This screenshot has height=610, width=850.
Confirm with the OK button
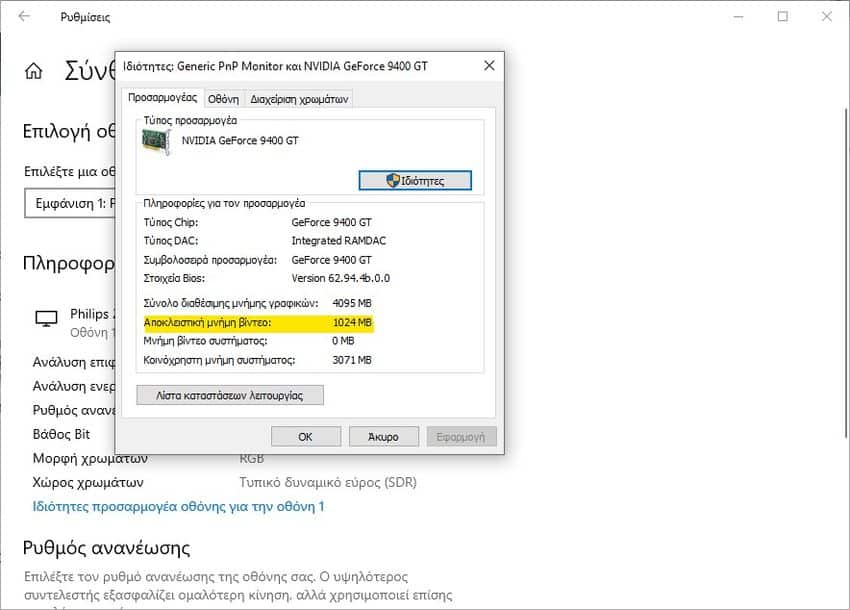[x=306, y=436]
